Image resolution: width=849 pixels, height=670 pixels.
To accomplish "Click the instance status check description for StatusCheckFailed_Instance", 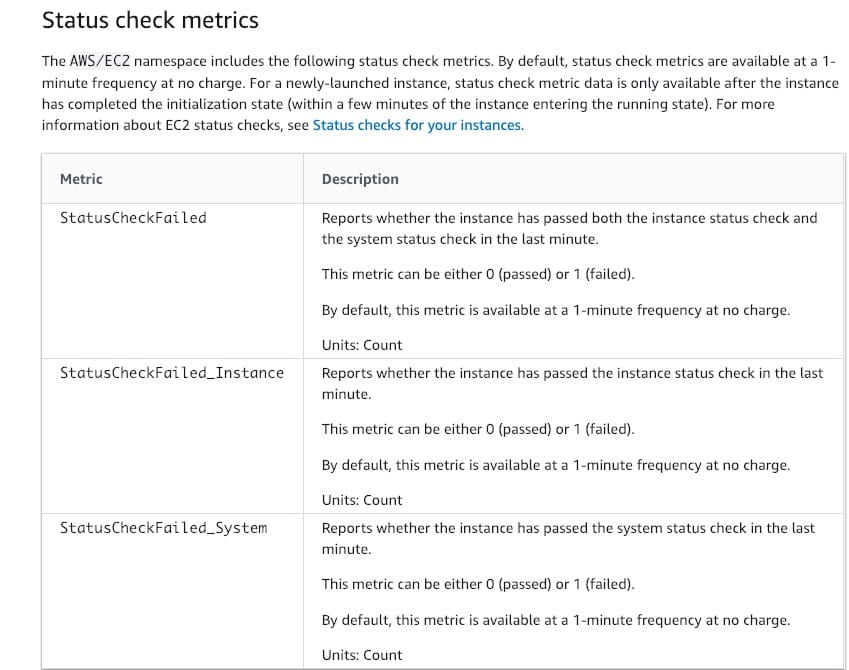I will [572, 383].
